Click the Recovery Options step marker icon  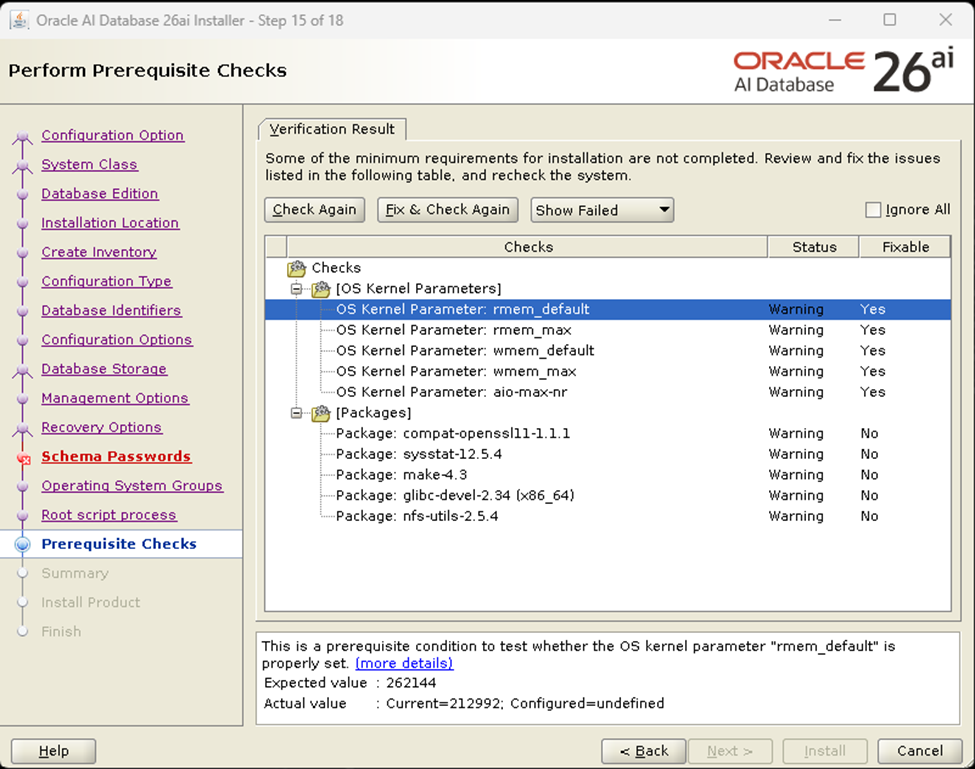(x=22, y=428)
